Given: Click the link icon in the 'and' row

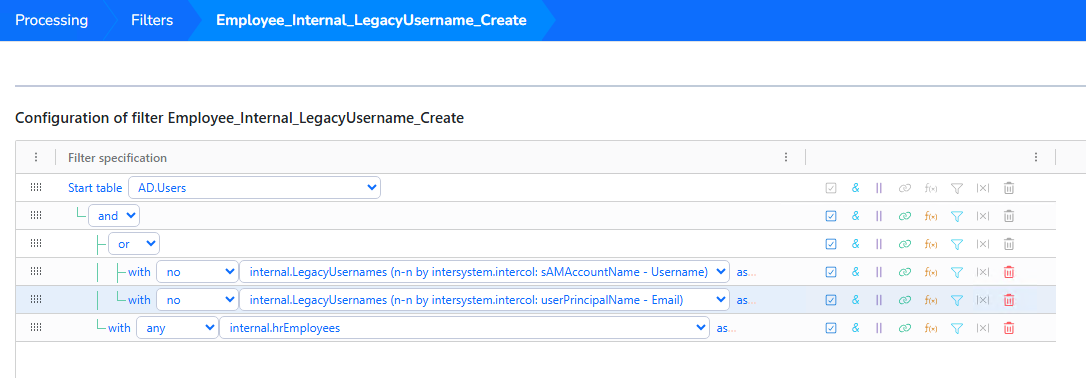Looking at the screenshot, I should point(904,216).
